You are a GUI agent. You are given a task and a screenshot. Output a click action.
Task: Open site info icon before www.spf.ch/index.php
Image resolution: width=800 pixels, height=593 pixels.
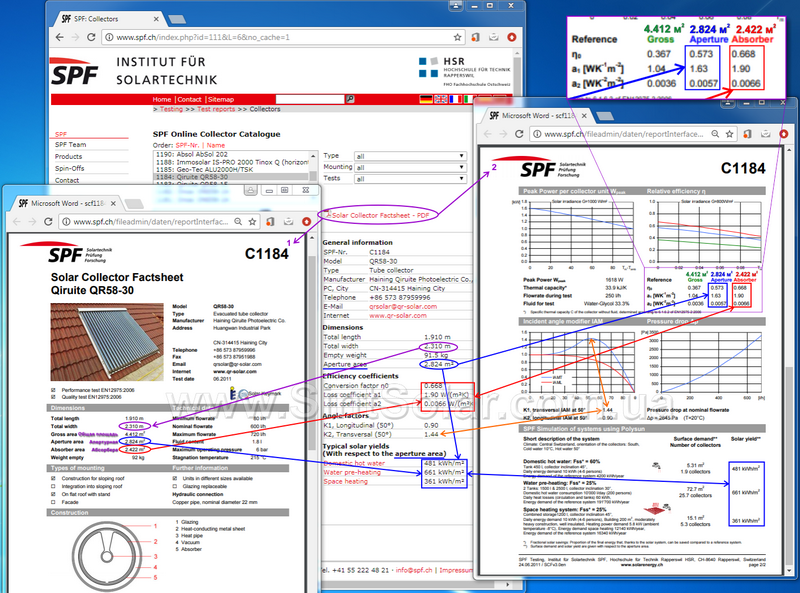109,37
